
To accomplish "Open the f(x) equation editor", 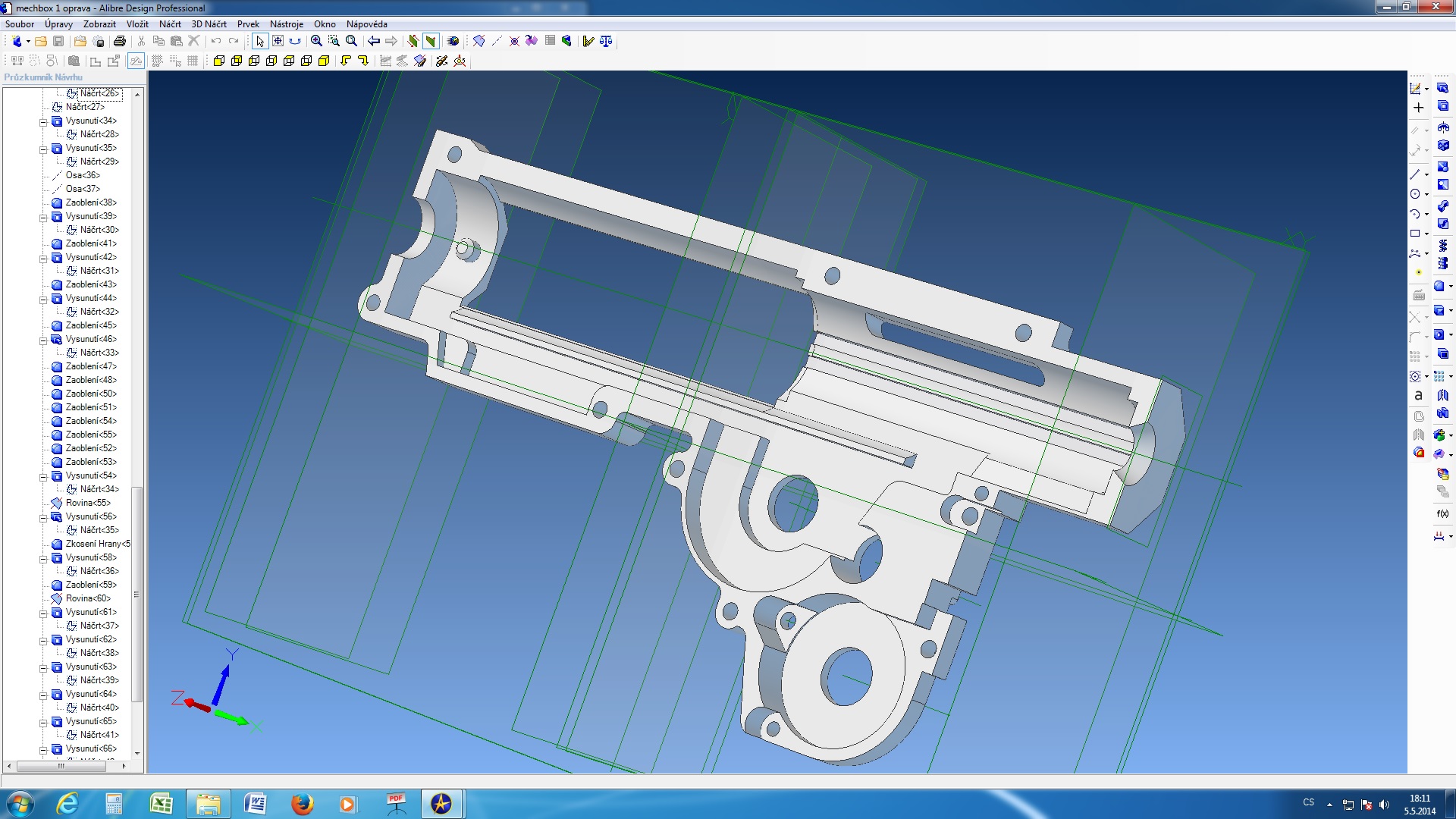I will (x=1442, y=513).
